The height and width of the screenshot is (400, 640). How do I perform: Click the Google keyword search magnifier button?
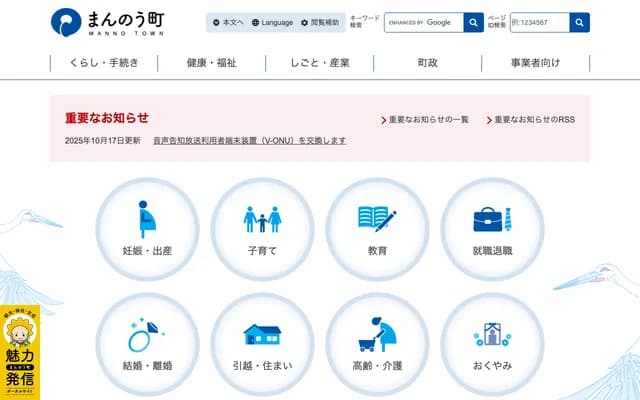point(473,22)
